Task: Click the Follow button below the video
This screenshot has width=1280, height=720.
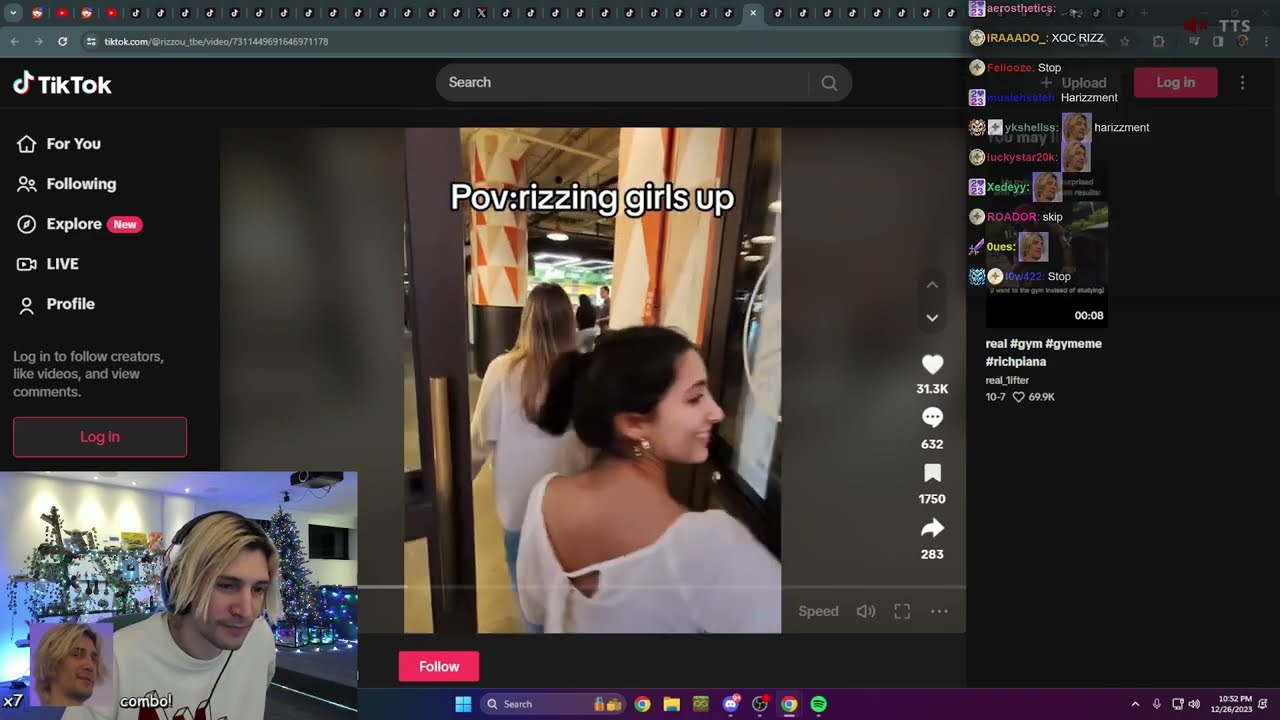Action: point(439,667)
